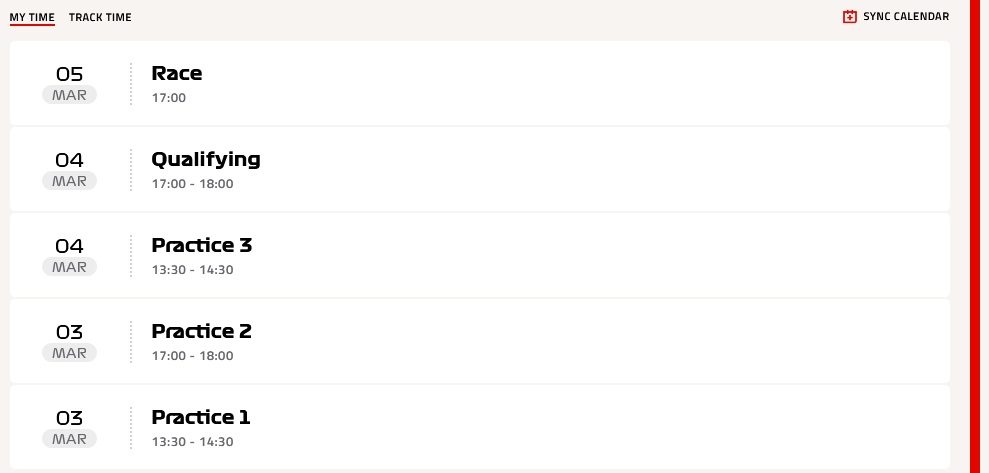
Task: Click the Race start time 17:00
Action: pyautogui.click(x=168, y=98)
